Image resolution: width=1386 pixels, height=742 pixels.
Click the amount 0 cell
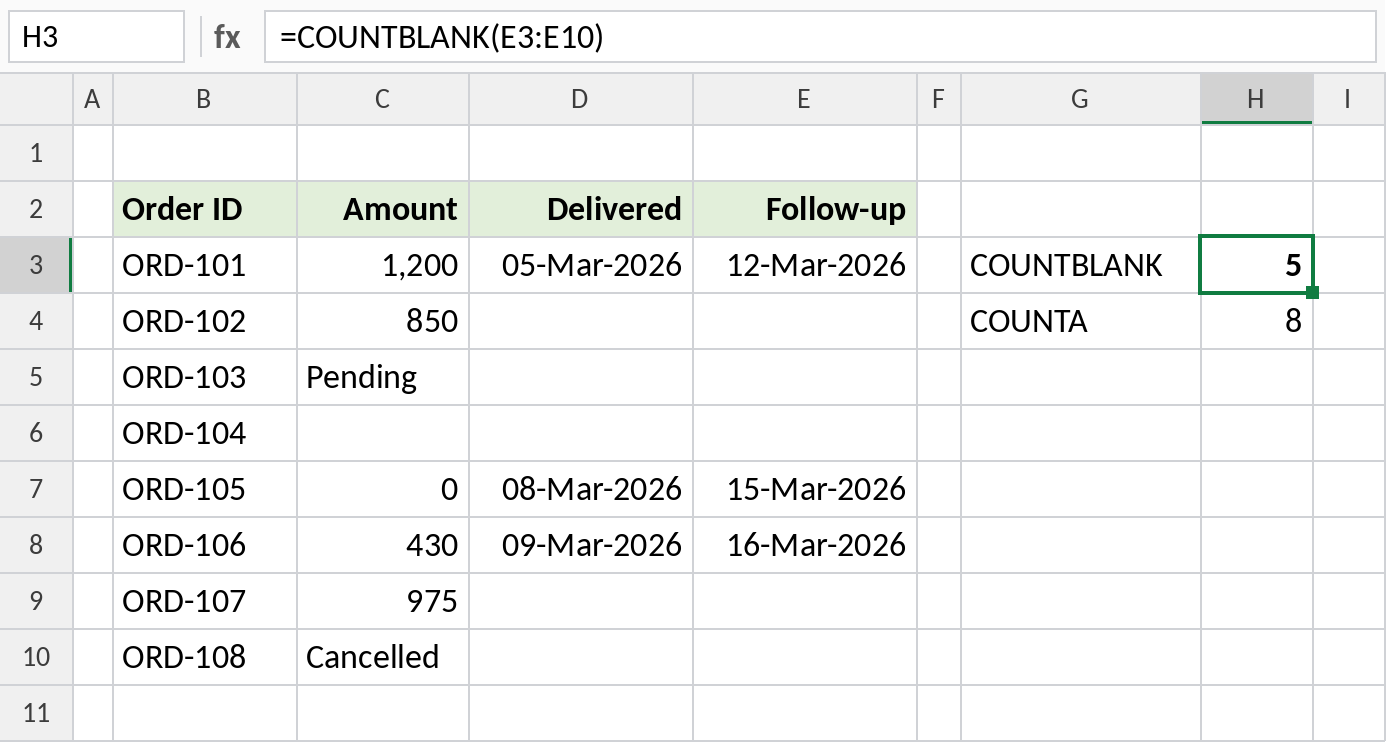(x=383, y=489)
